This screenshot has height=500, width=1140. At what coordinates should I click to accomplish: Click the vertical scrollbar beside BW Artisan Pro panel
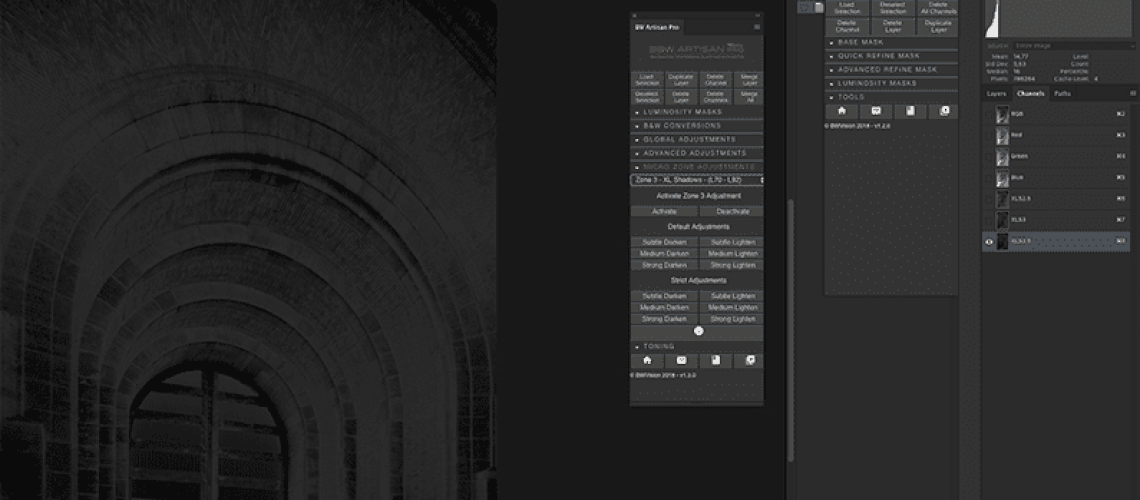[x=790, y=331]
